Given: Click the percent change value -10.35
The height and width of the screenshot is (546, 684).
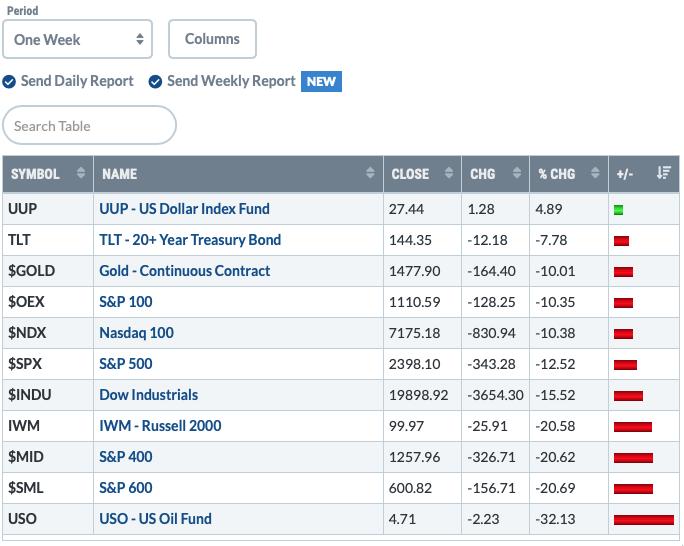Looking at the screenshot, I should 555,302.
